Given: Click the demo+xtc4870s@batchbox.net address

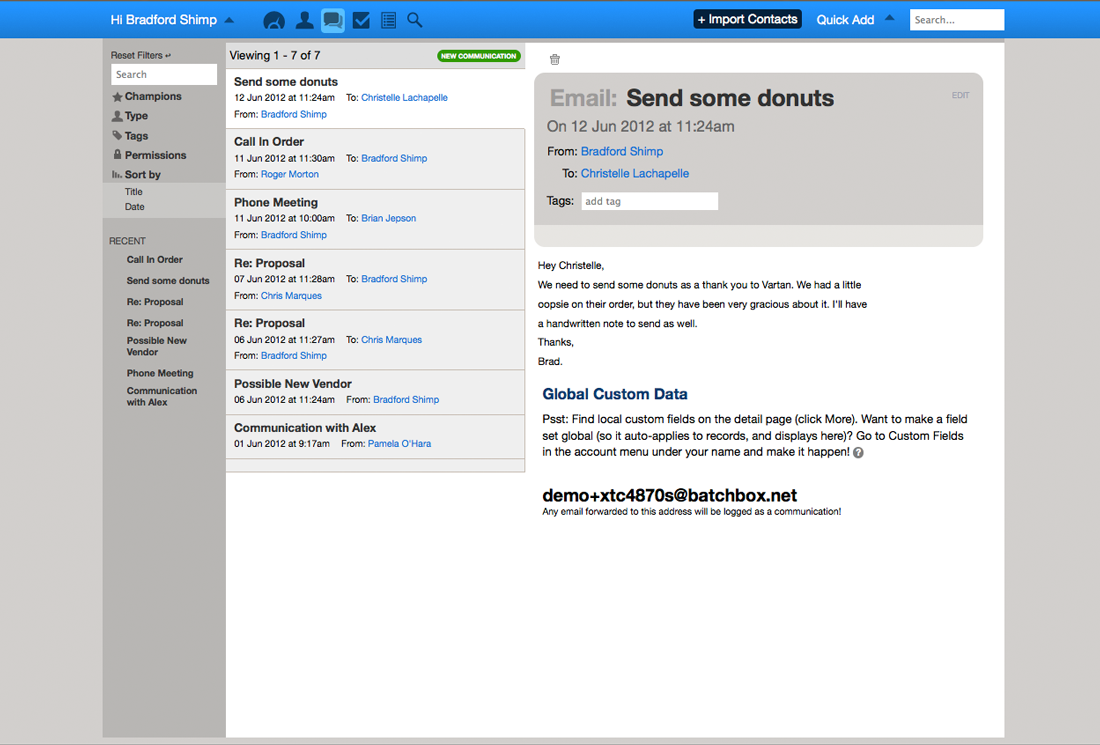Looking at the screenshot, I should click(x=669, y=495).
